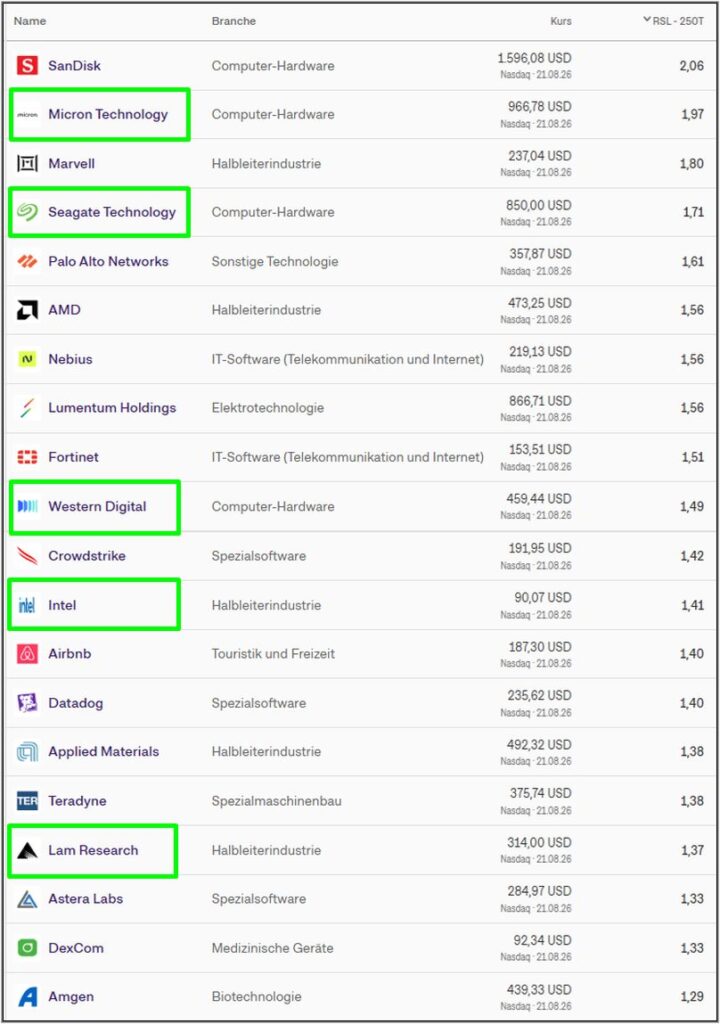Click the Branche column header
This screenshot has width=720, height=1024.
click(x=233, y=21)
